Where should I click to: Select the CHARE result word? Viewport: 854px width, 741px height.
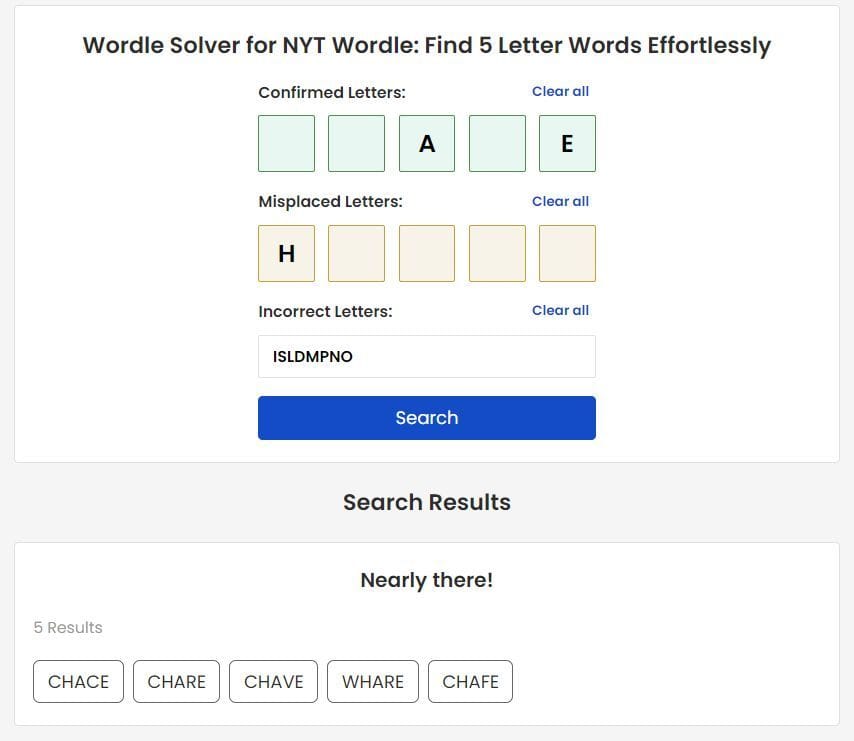(176, 681)
